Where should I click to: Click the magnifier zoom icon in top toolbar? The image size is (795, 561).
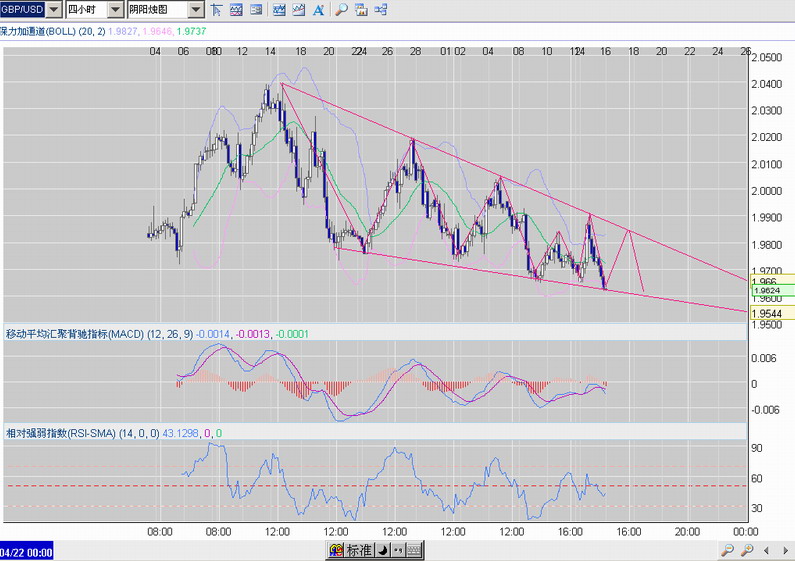[x=341, y=10]
